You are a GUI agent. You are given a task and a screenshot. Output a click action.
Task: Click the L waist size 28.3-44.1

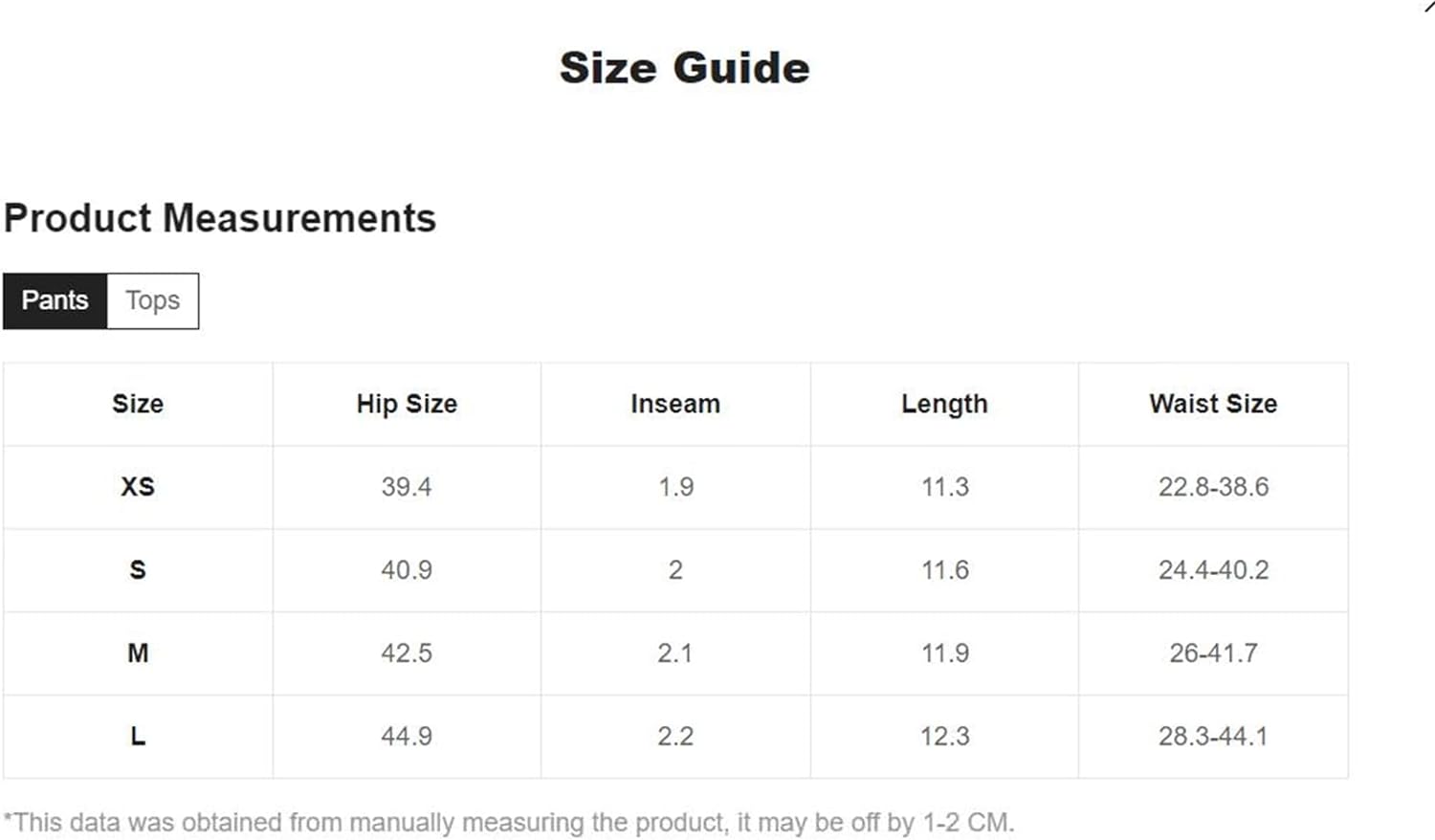[x=1213, y=737]
